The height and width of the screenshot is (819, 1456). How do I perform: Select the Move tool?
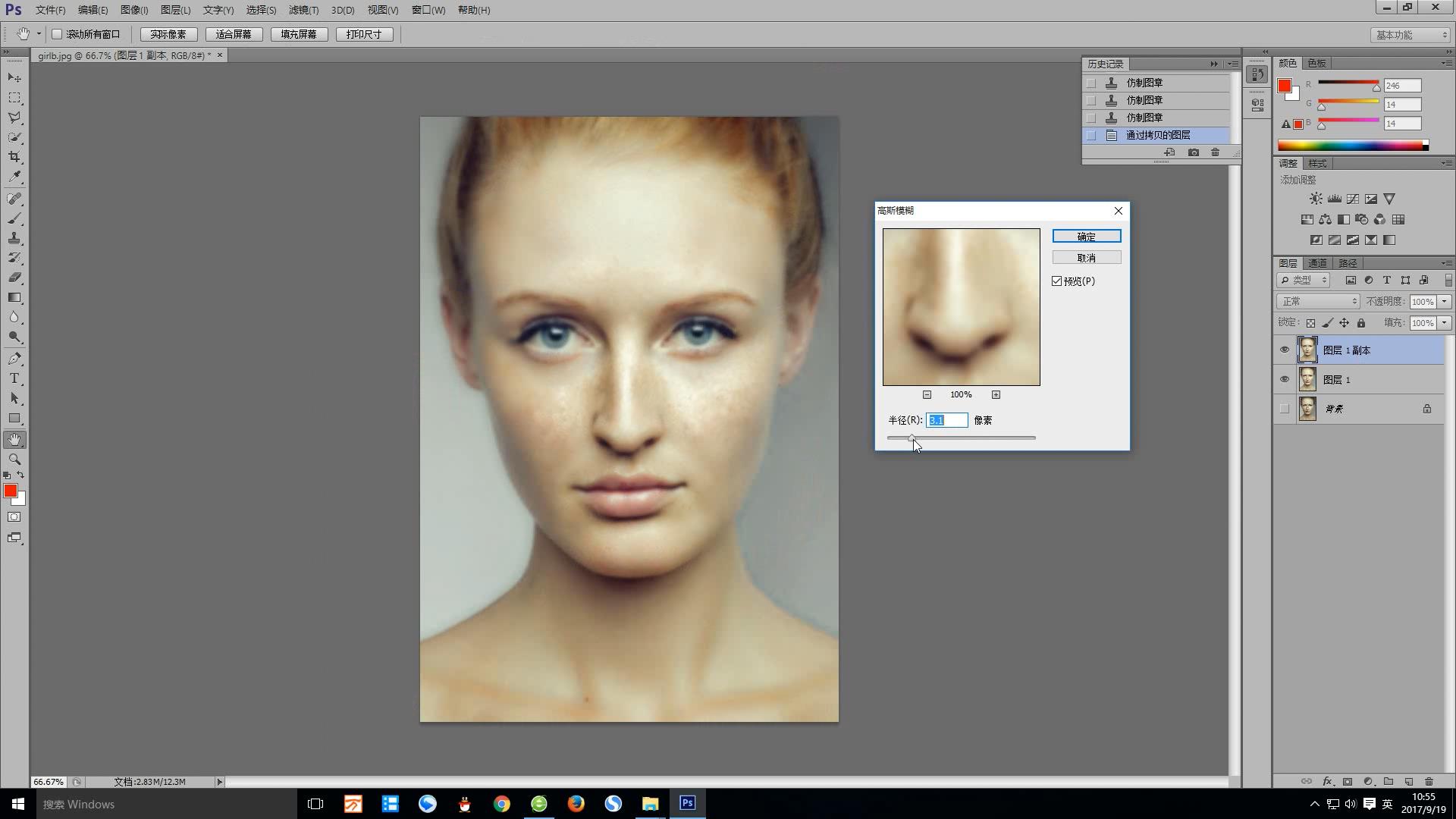point(14,78)
